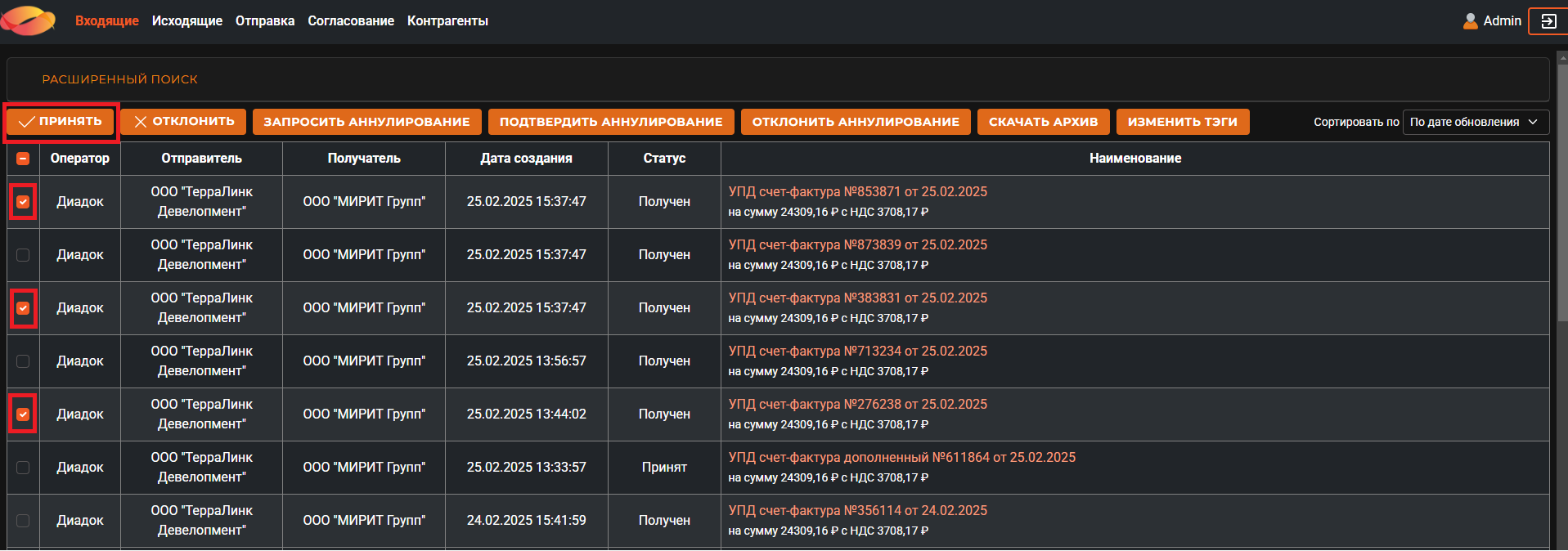Click date cell 24.02.2025 15:41:59
Viewport: 1568px width, 551px height.
pos(526,521)
